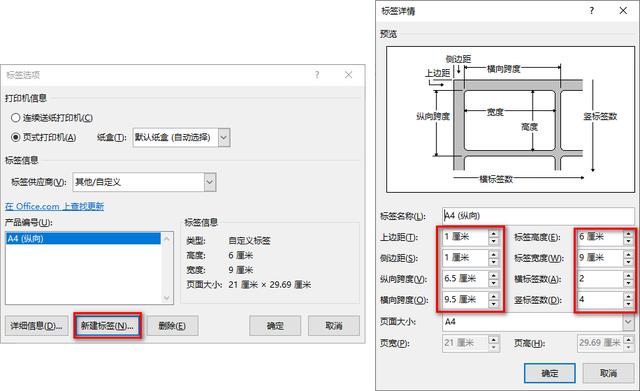Click 取消 in the 标签详情 dialog

[x=608, y=373]
